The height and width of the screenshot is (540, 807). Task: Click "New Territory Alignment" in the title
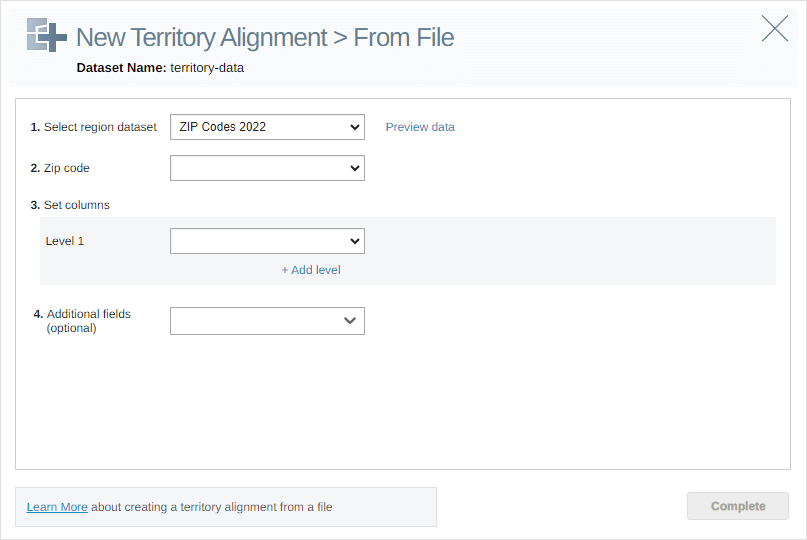coord(201,38)
